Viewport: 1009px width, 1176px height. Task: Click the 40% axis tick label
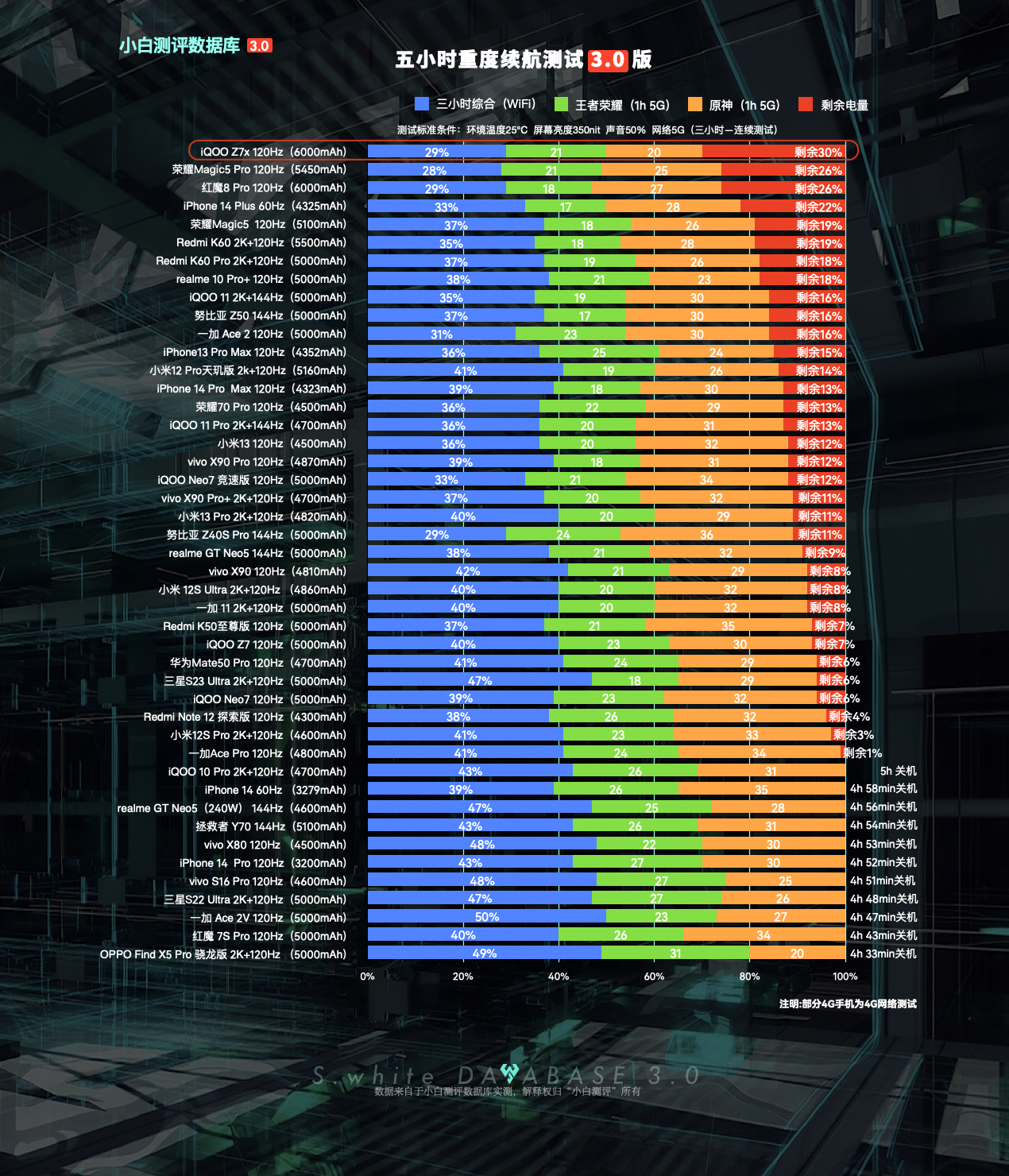coord(559,977)
